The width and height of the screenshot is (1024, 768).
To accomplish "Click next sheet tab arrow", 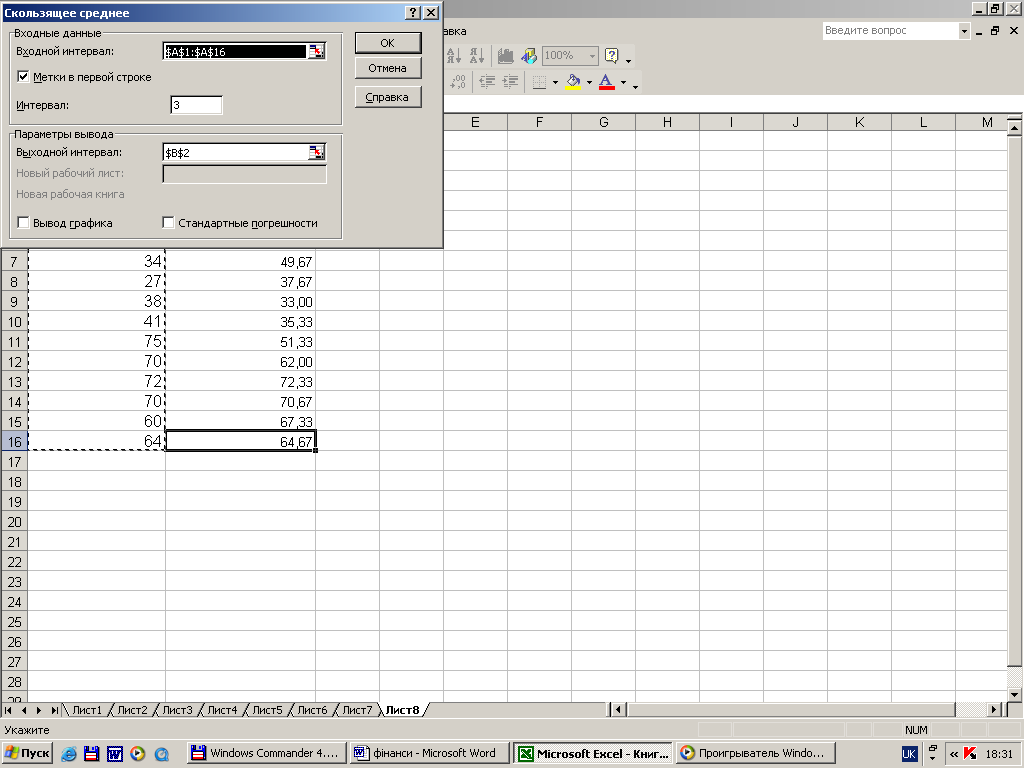I will pos(39,710).
